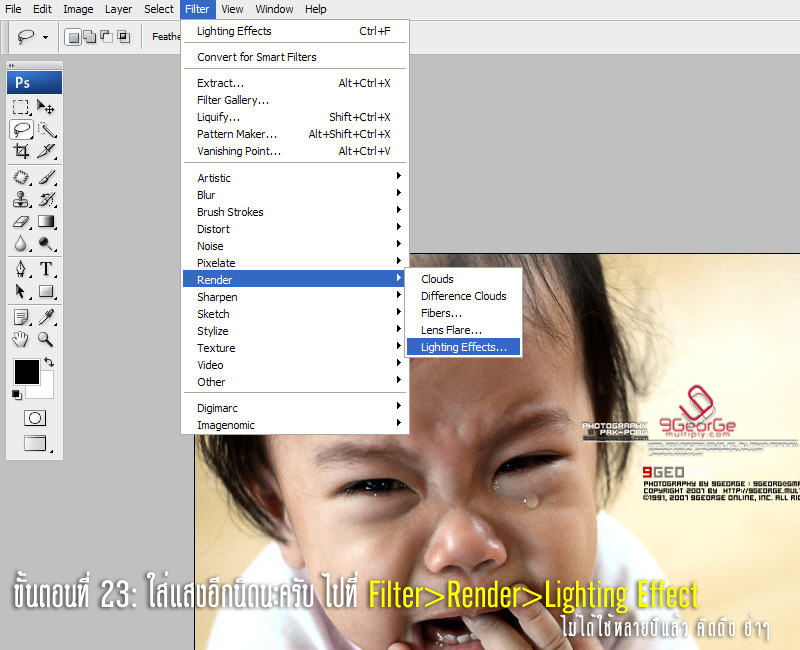Select the Type tool

pyautogui.click(x=46, y=268)
